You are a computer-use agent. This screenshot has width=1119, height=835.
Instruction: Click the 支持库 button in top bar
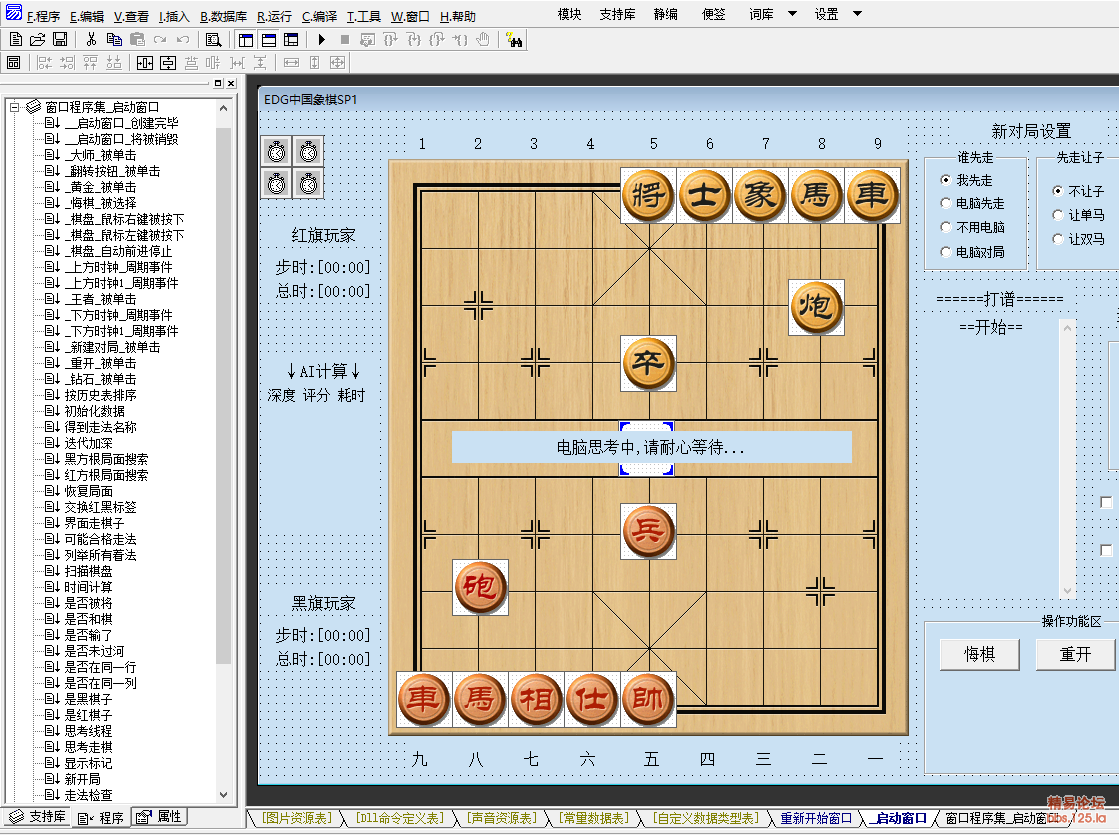point(617,14)
